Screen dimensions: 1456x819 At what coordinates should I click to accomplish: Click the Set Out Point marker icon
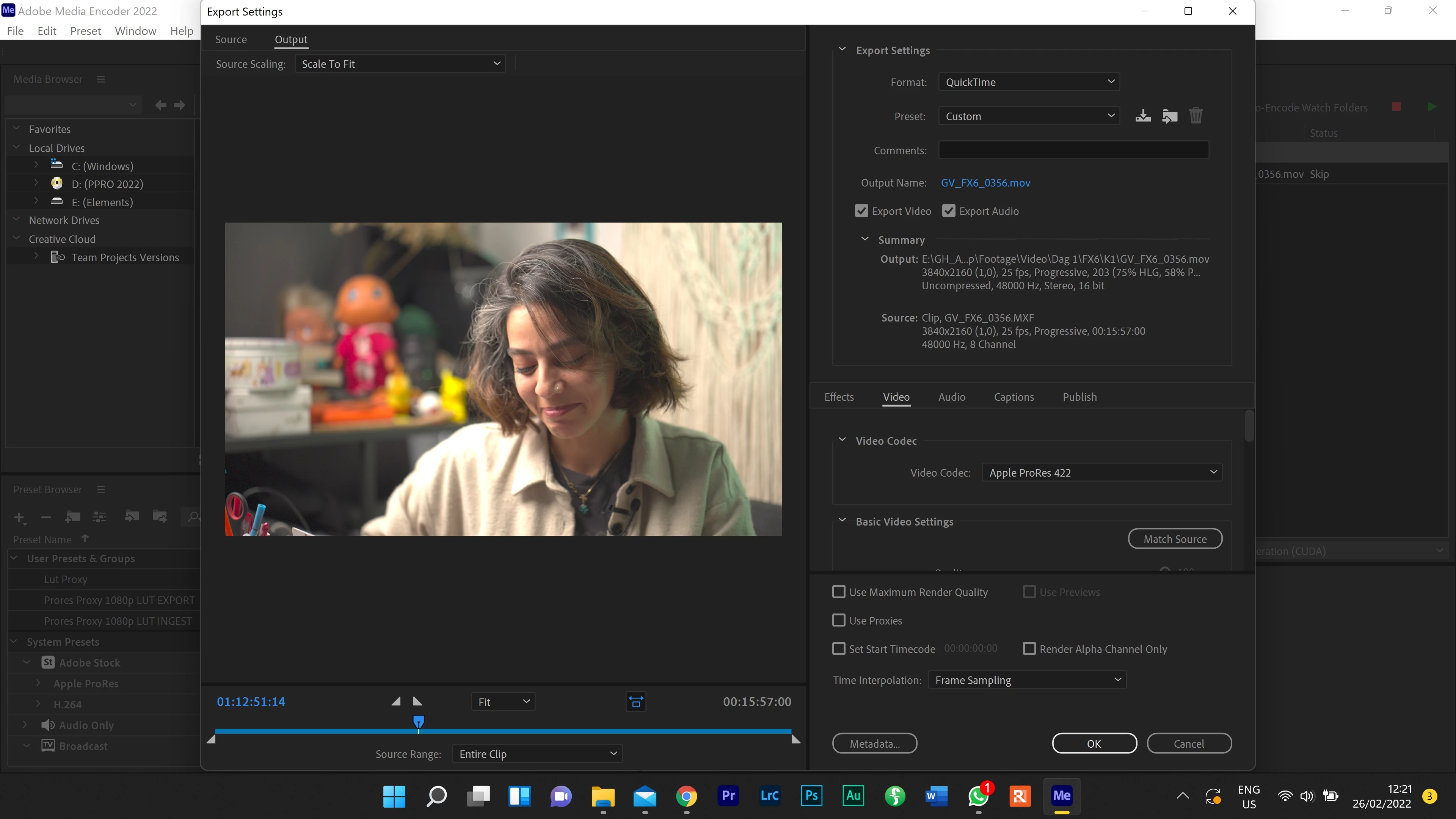418,701
